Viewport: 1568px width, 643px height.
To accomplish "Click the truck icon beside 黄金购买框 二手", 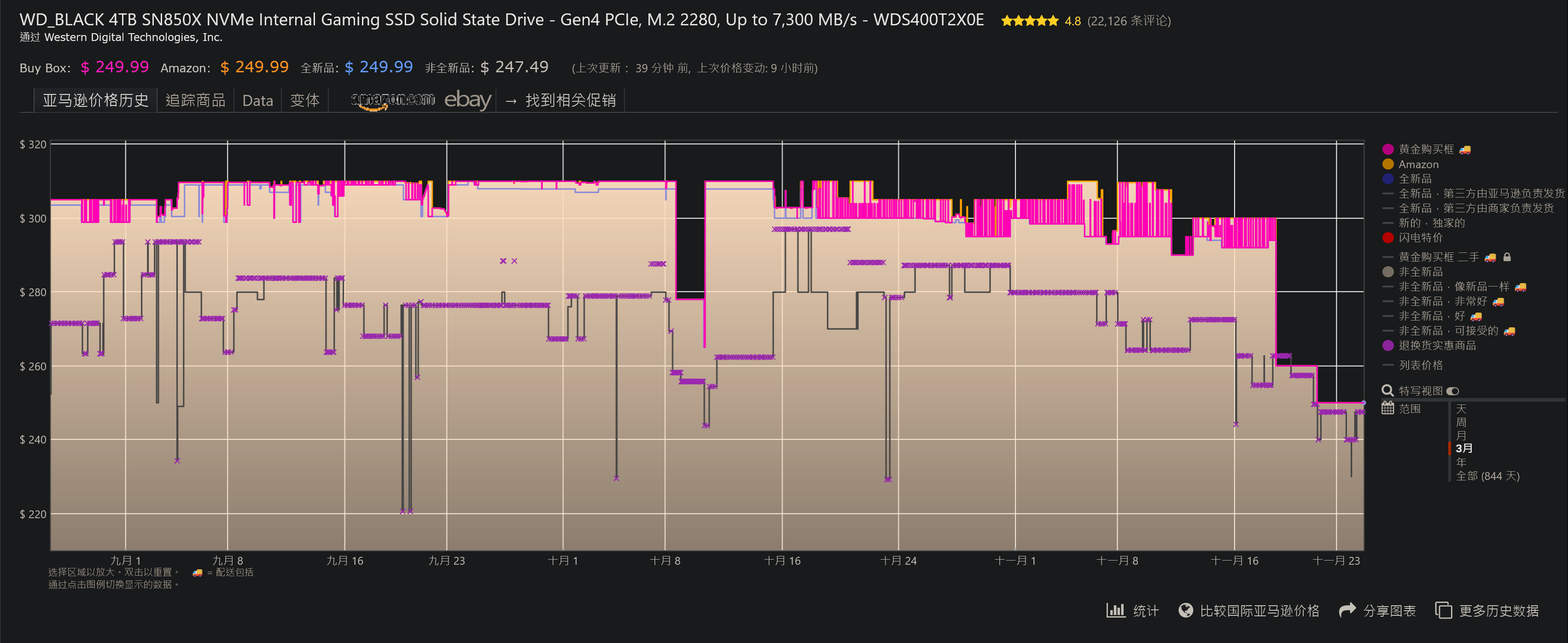I will 1490,257.
